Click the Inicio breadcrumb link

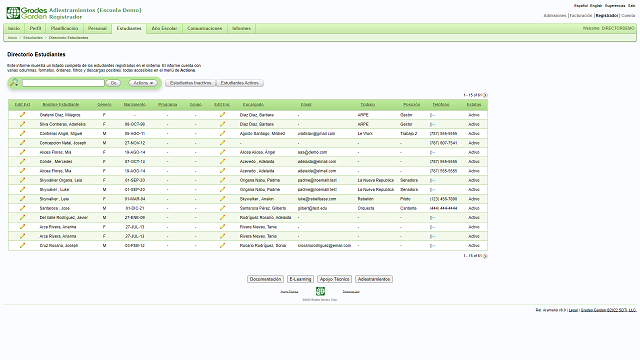12,38
